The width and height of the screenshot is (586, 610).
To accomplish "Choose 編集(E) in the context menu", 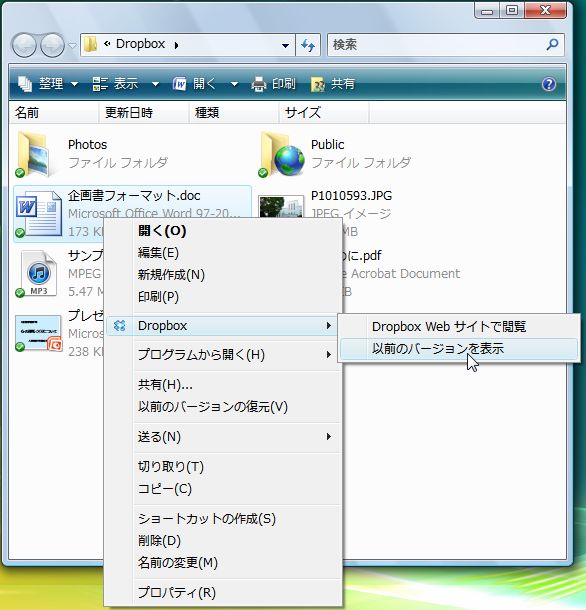I will tap(224, 253).
